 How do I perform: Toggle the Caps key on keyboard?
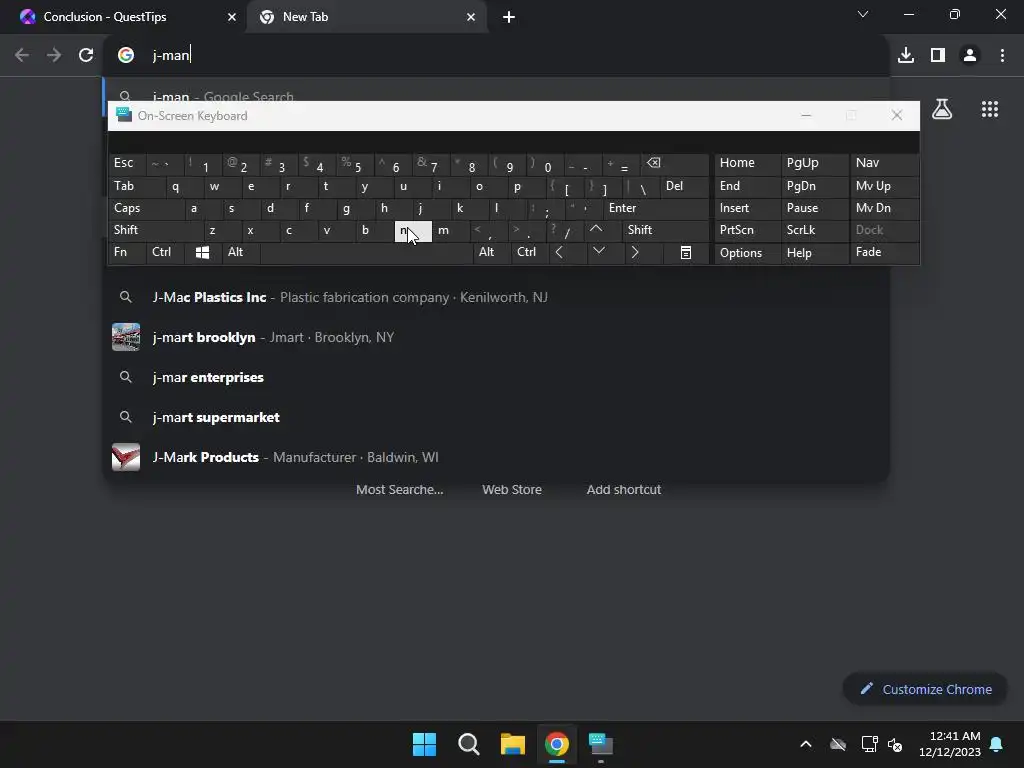146,208
